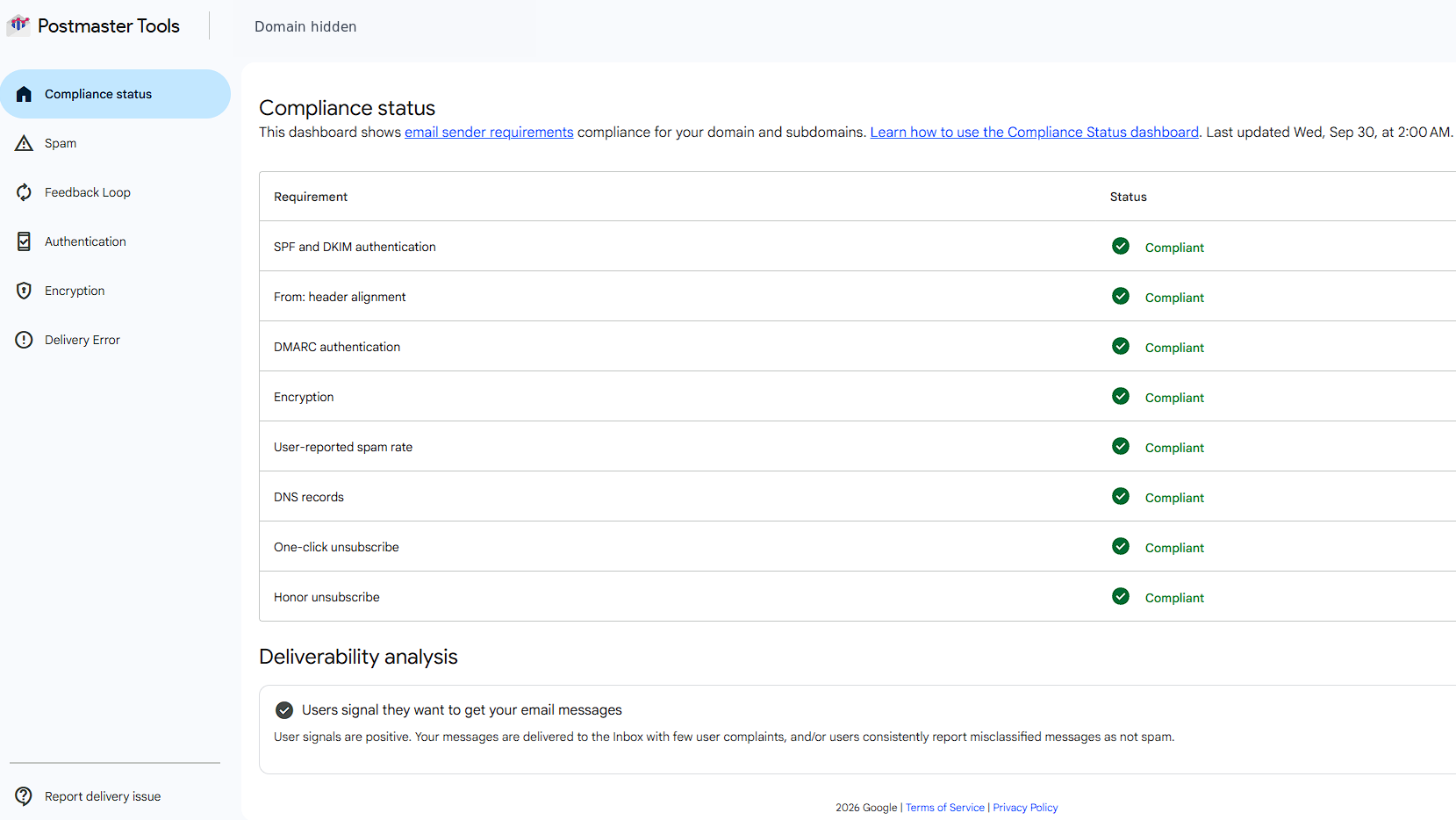
Task: Select the User-reported spam rate text
Action: (x=343, y=447)
